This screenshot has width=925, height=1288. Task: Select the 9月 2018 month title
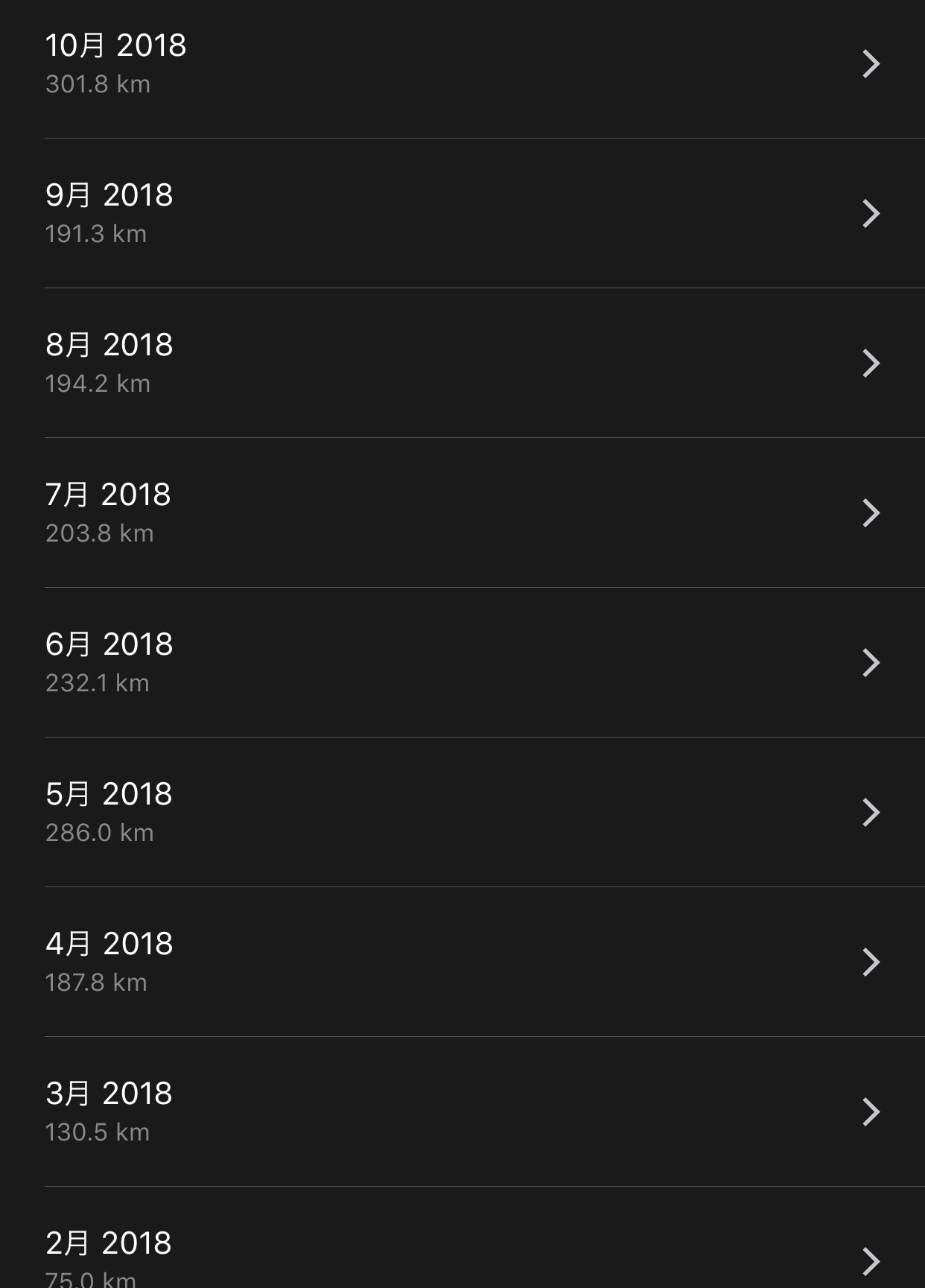click(109, 195)
